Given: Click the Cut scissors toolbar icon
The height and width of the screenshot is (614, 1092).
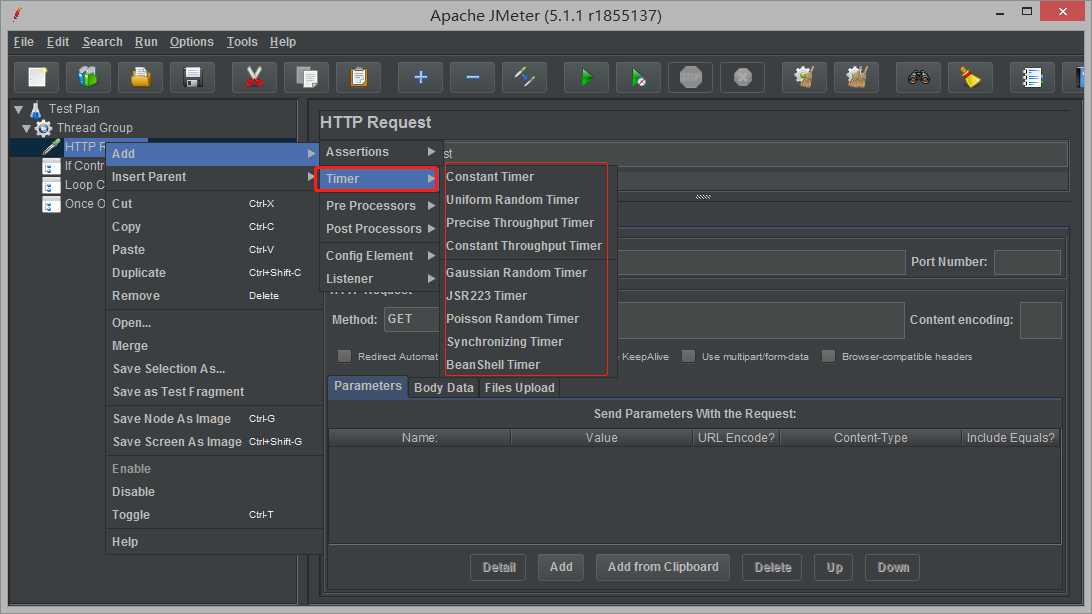Looking at the screenshot, I should tap(254, 77).
